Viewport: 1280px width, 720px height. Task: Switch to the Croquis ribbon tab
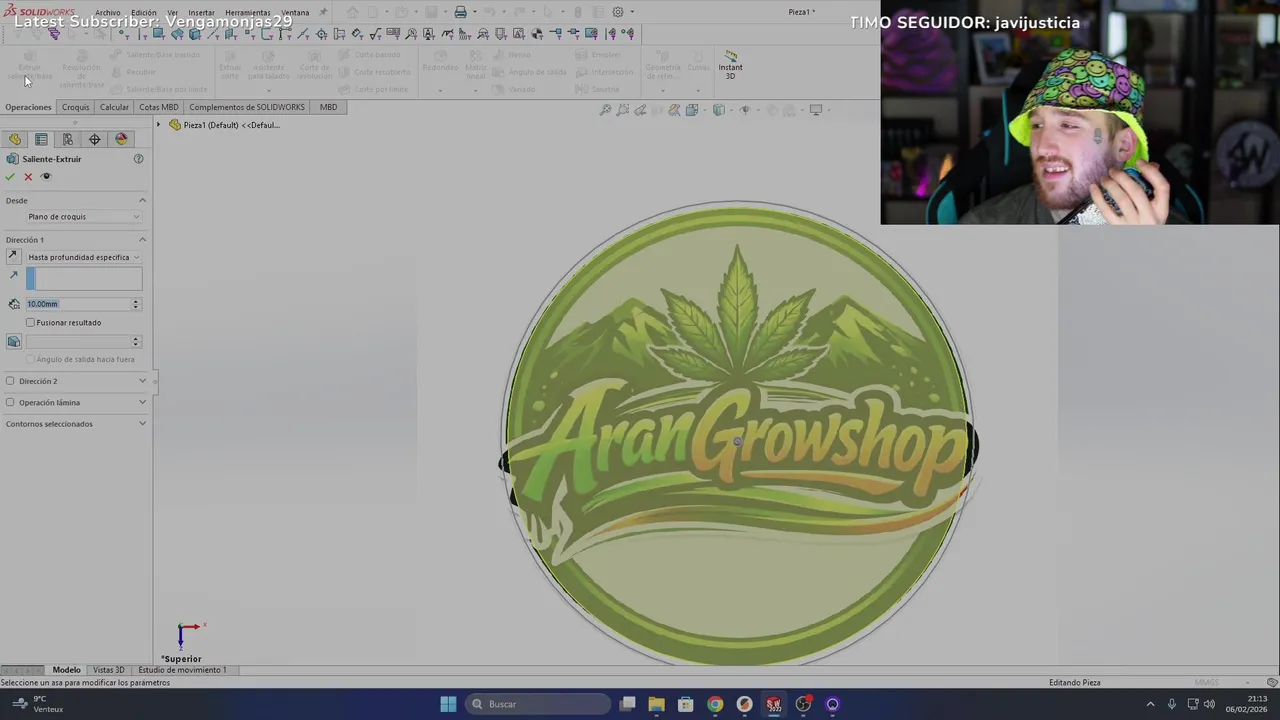coord(75,107)
